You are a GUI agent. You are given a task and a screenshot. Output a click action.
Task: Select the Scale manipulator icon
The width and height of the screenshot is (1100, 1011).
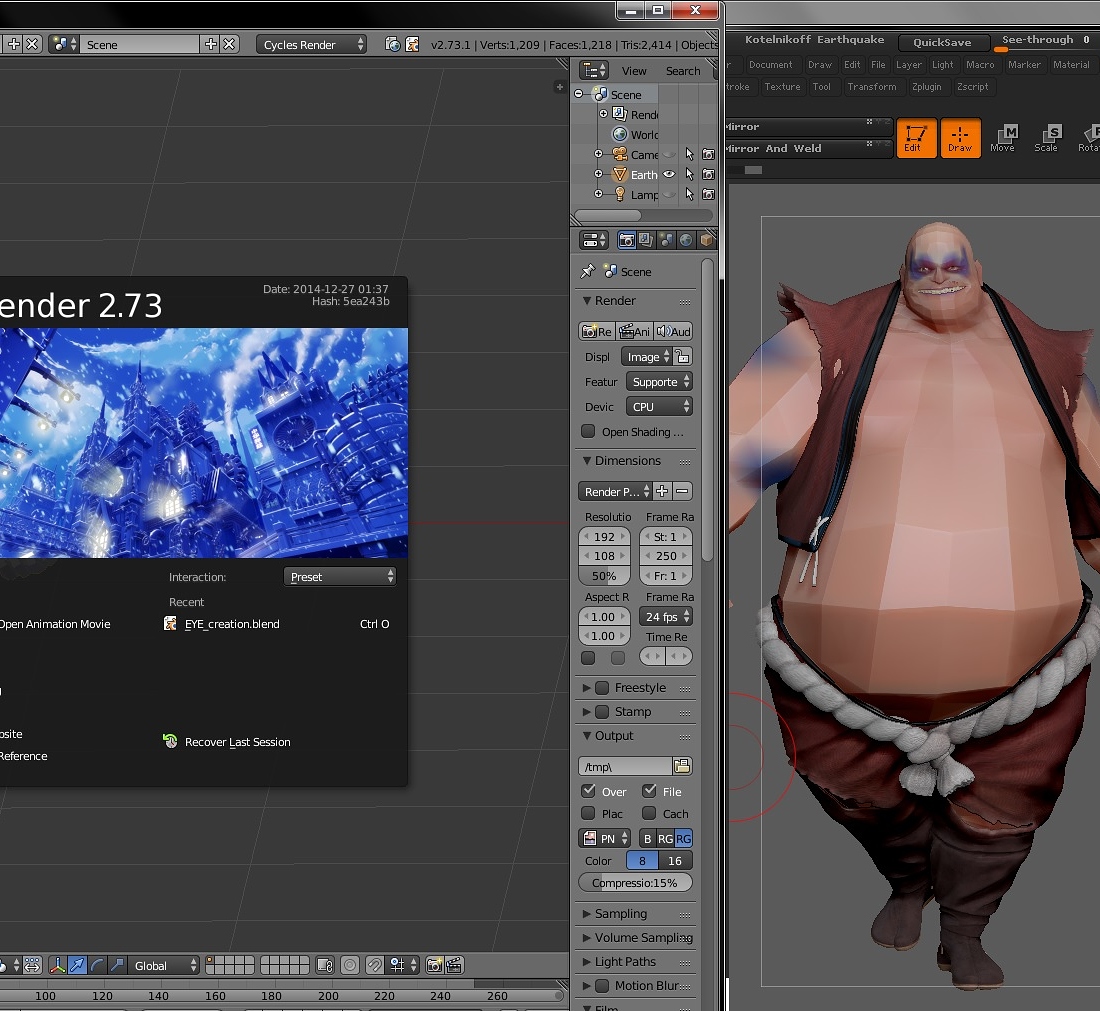click(117, 965)
